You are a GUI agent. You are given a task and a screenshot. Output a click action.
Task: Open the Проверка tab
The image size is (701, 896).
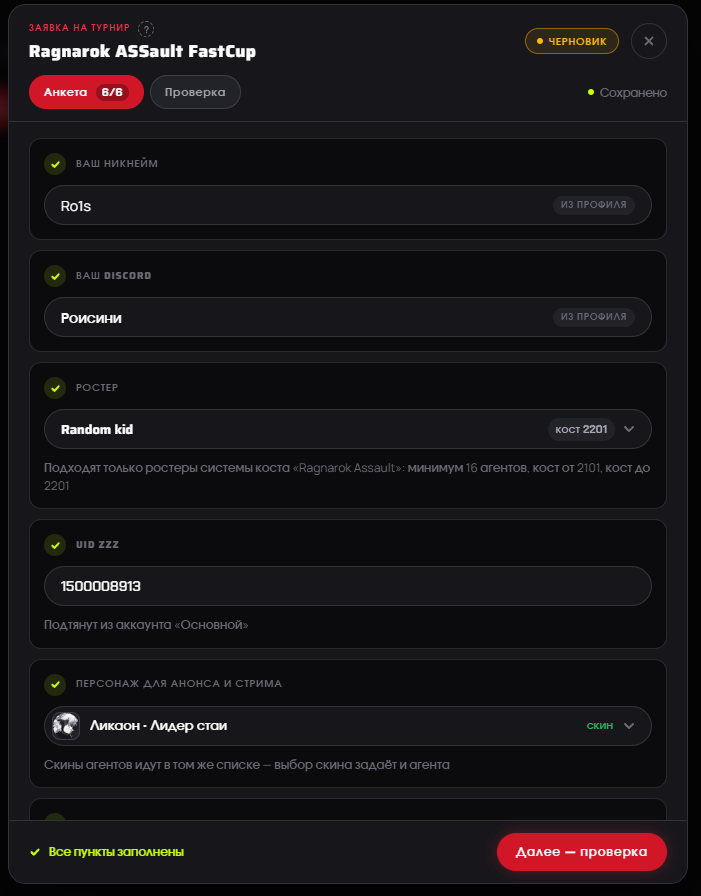pyautogui.click(x=195, y=92)
